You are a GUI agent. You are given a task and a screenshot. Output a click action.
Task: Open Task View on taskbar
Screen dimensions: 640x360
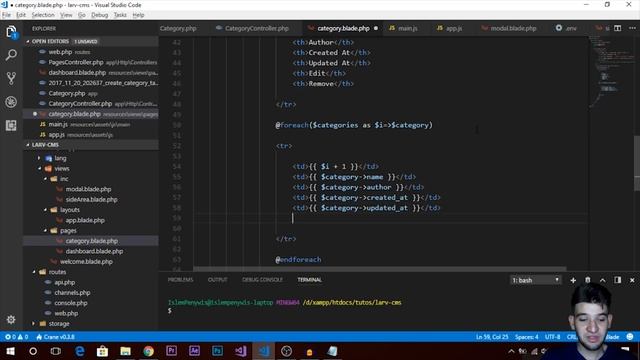56,351
